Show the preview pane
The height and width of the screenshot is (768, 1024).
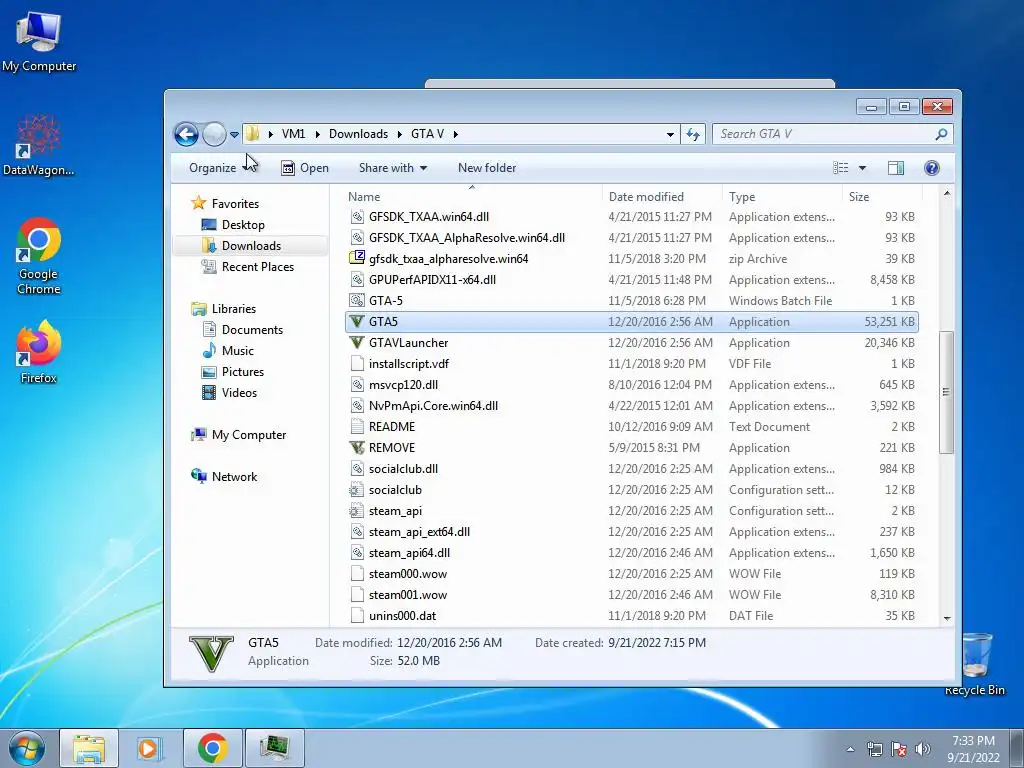point(896,168)
